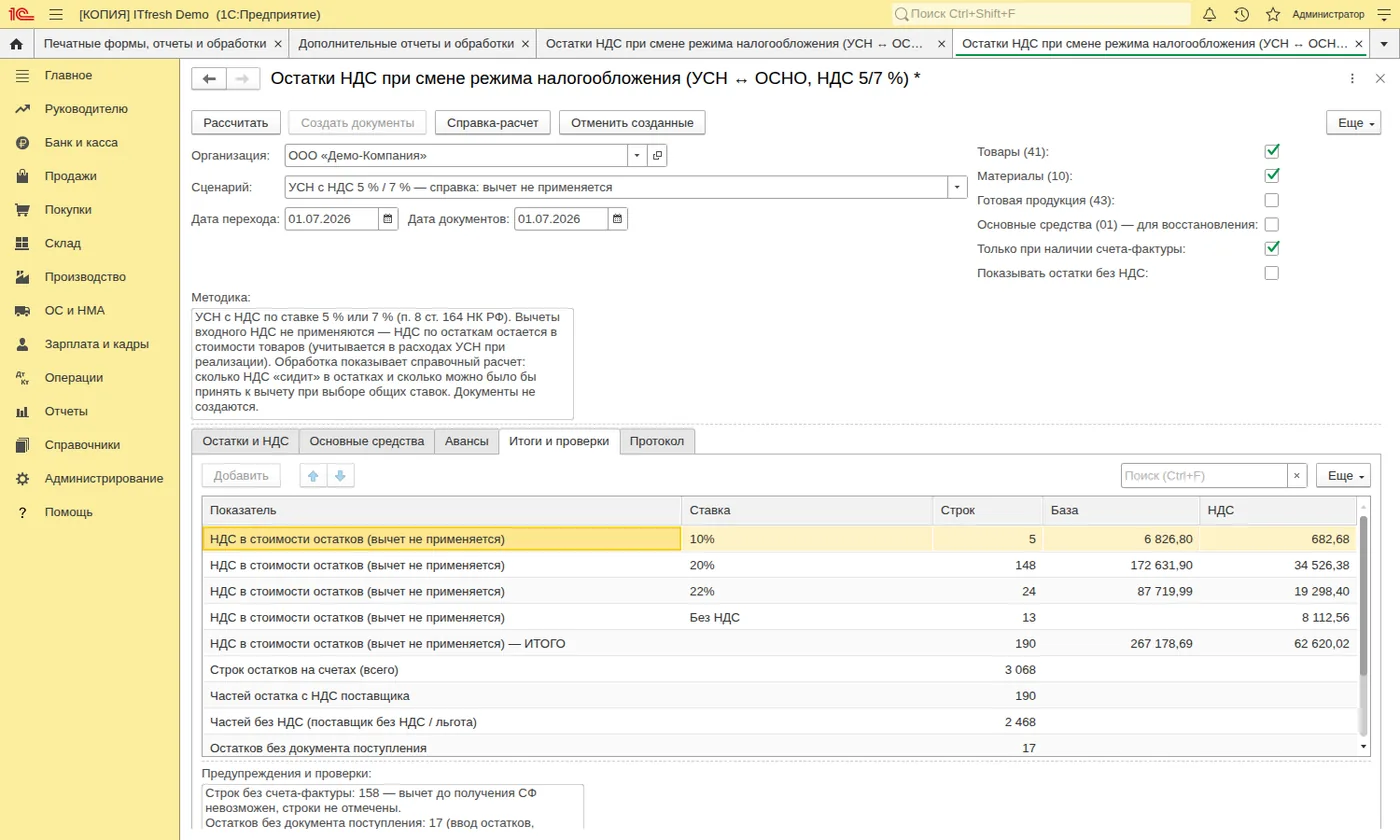Move row down with blue arrow
1400x840 pixels.
pos(340,476)
